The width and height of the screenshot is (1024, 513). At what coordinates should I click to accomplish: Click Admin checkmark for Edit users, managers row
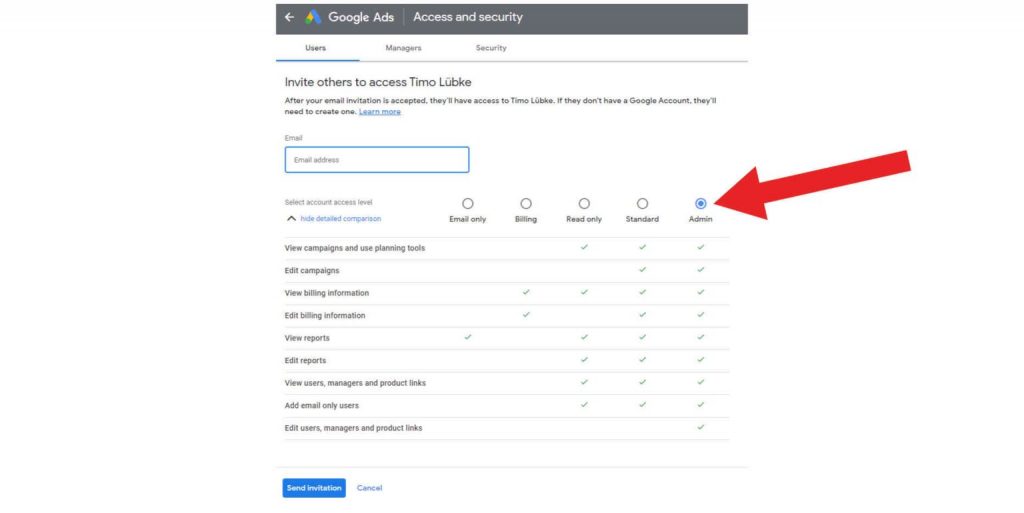pos(700,427)
